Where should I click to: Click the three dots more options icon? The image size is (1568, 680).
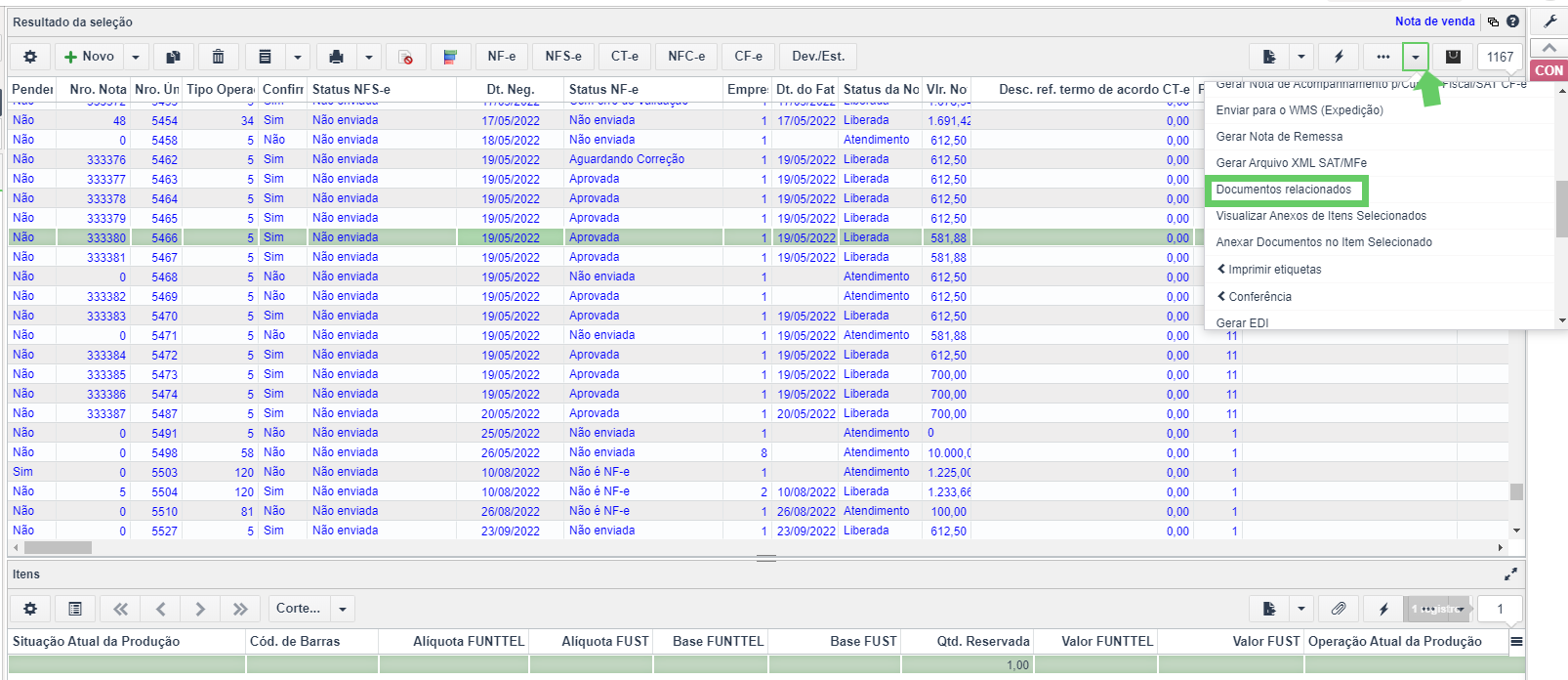pyautogui.click(x=1382, y=57)
